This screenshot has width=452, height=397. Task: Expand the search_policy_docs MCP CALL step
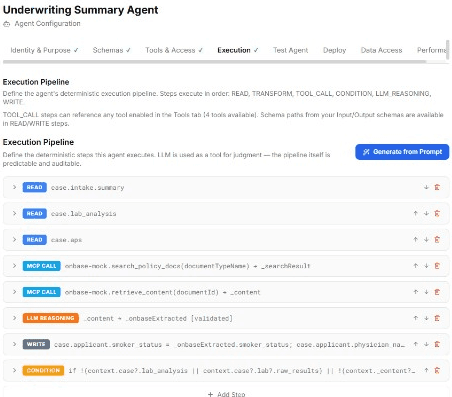[14, 266]
